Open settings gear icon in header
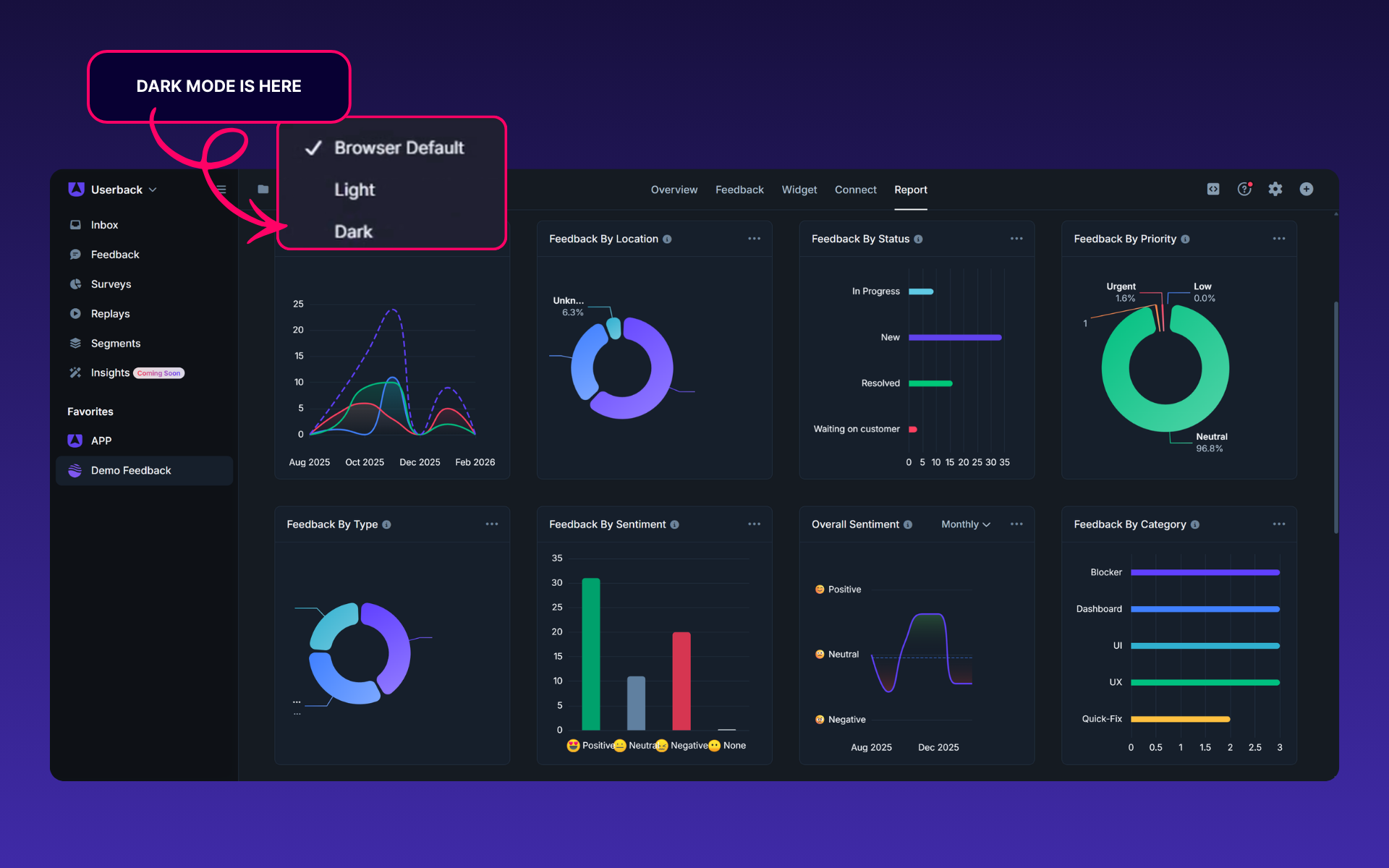Screen dimensions: 1389x868 1275,190
